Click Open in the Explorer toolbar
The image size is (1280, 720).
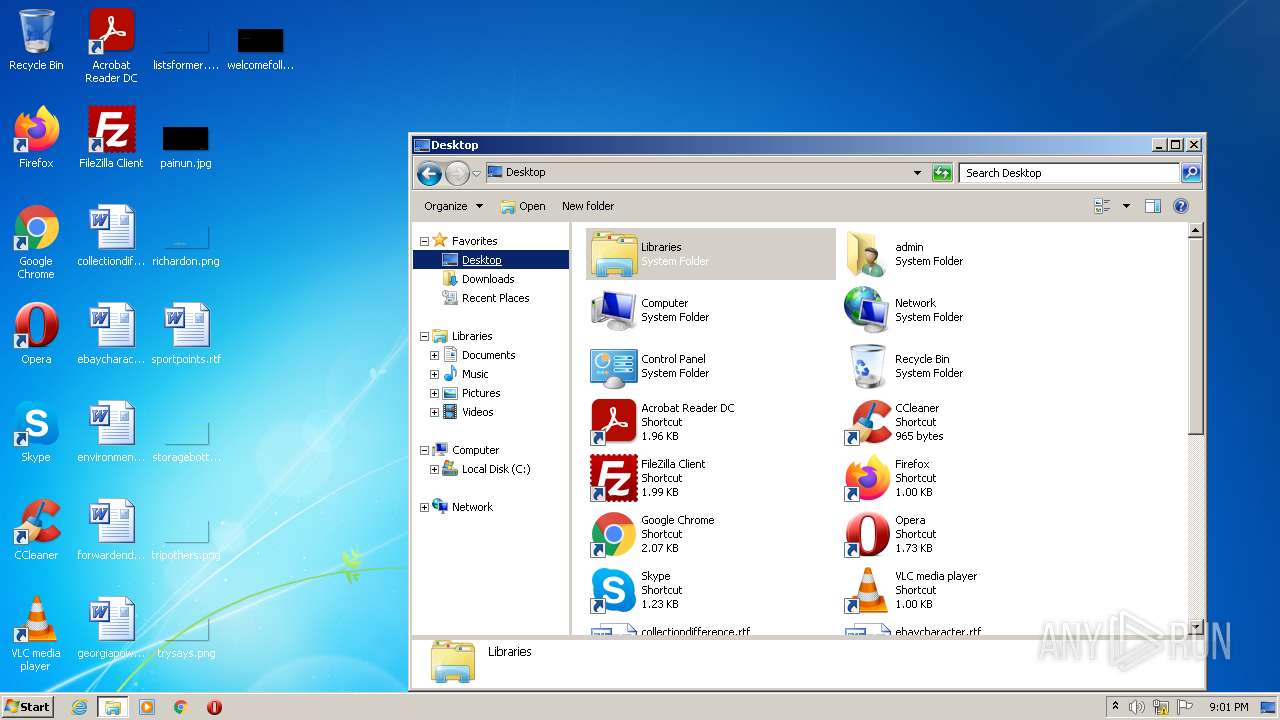(523, 206)
